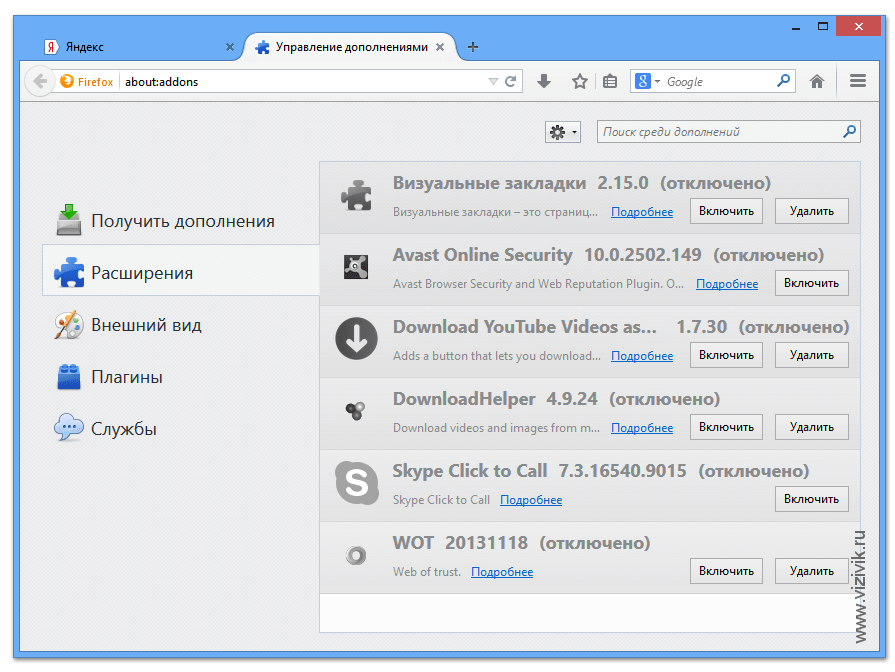The width and height of the screenshot is (895, 672).
Task: Reload the about:addons page
Action: coord(511,82)
